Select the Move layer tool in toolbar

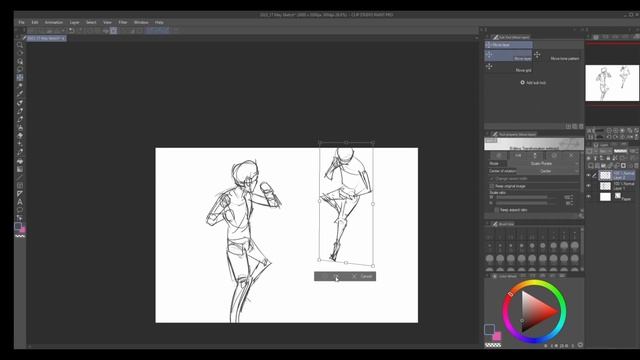click(x=20, y=78)
